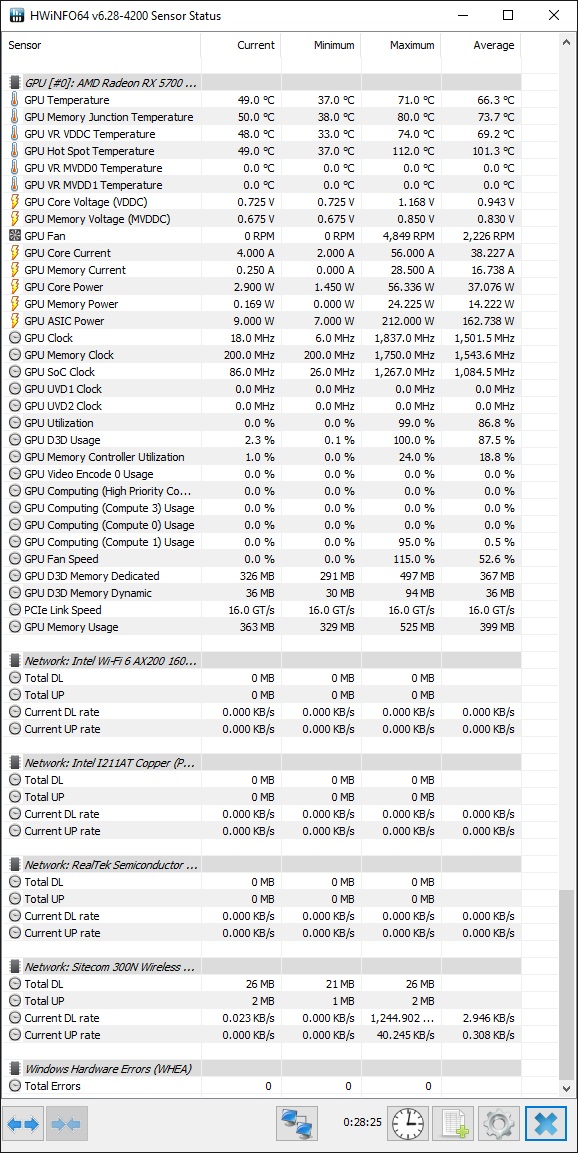The image size is (578, 1153).
Task: Close sensor window with blue X button
Action: pyautogui.click(x=546, y=1124)
